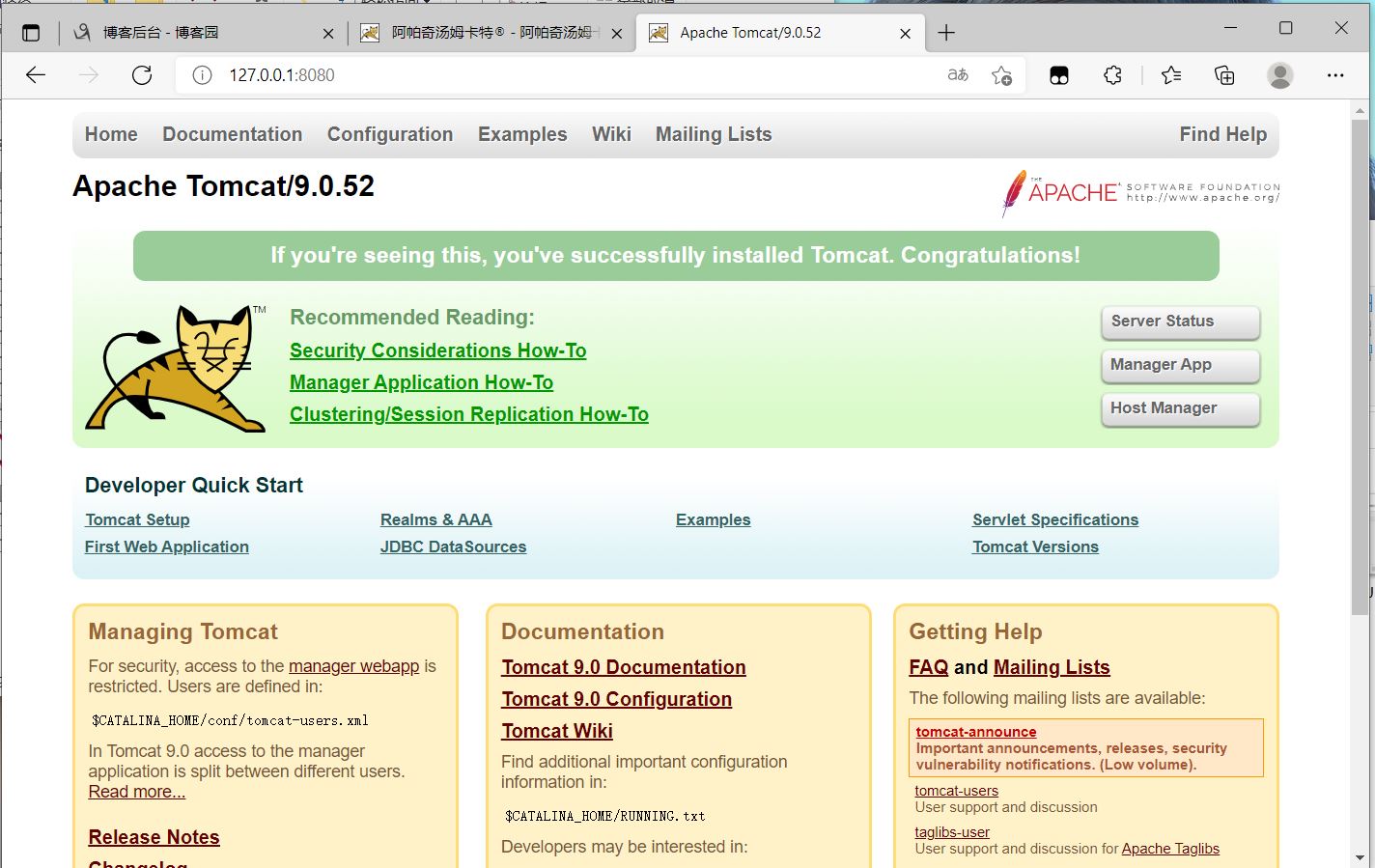Open Clustering/Session Replication How-To link

pos(469,414)
